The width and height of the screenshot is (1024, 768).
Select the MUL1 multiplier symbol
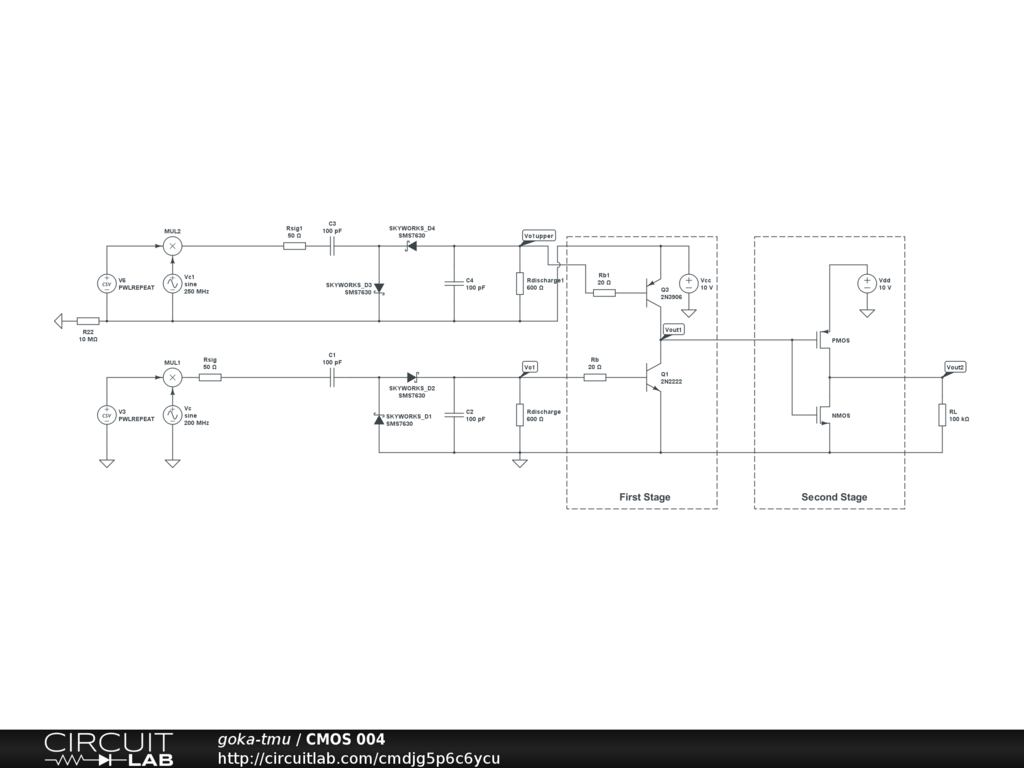pyautogui.click(x=173, y=377)
